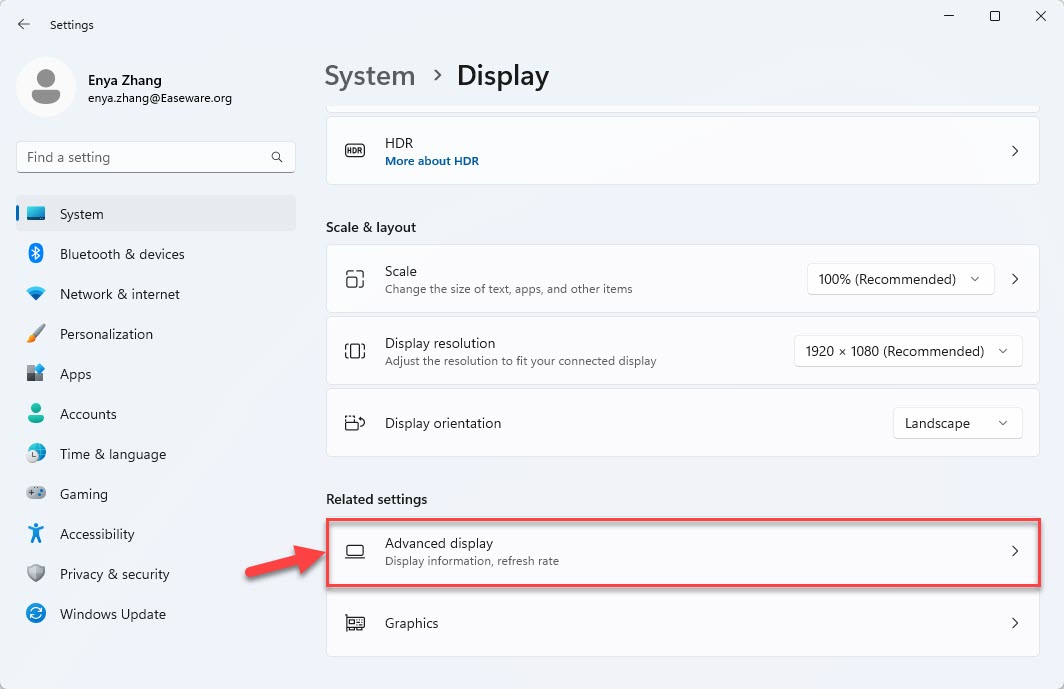
Task: Click the Gaming controller icon
Action: (x=36, y=493)
